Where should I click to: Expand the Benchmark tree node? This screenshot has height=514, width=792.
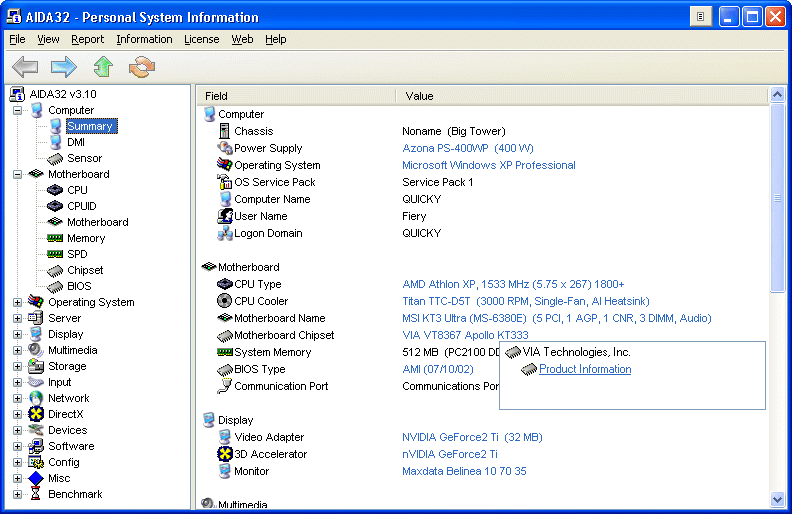click(17, 494)
